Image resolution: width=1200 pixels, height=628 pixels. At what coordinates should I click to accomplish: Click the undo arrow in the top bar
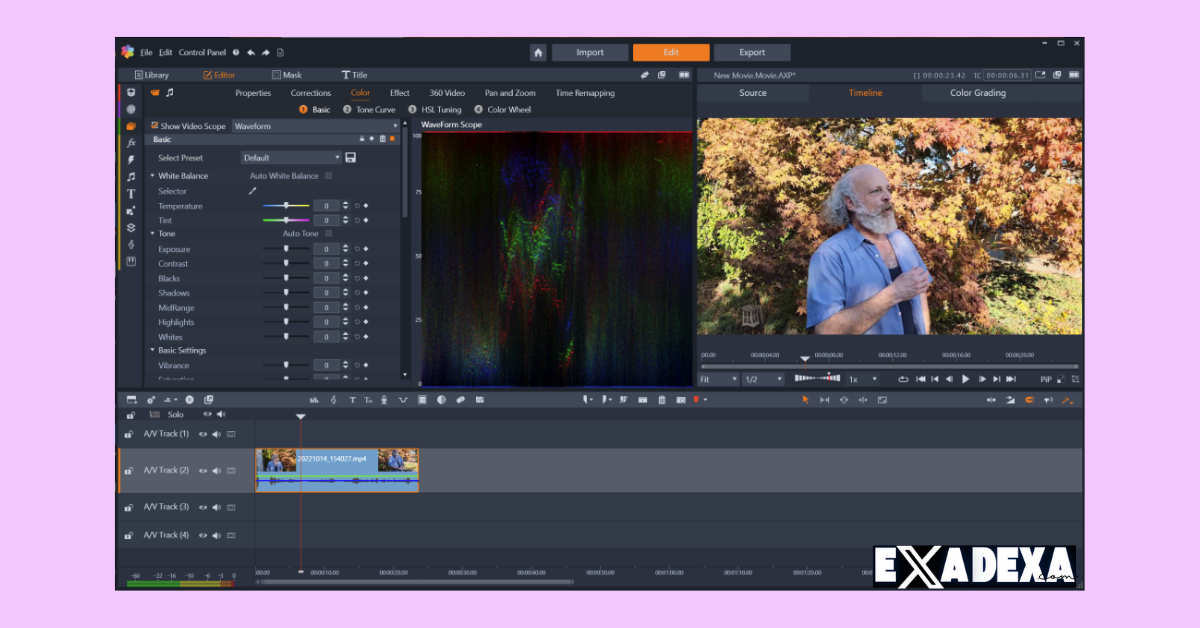251,53
